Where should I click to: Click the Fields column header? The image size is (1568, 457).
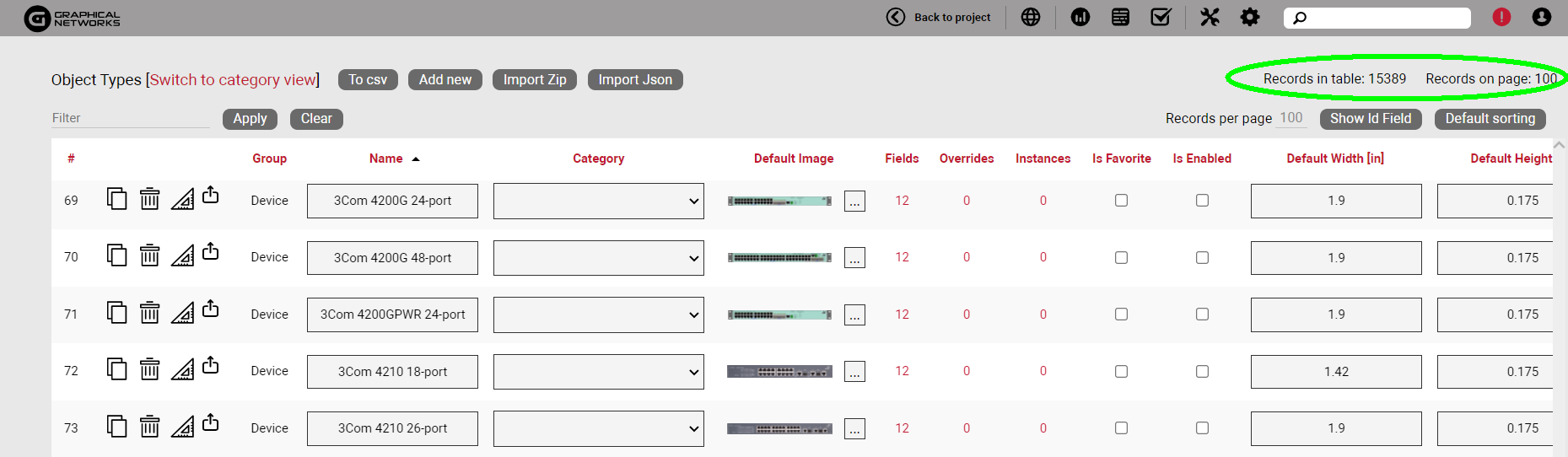pyautogui.click(x=902, y=159)
